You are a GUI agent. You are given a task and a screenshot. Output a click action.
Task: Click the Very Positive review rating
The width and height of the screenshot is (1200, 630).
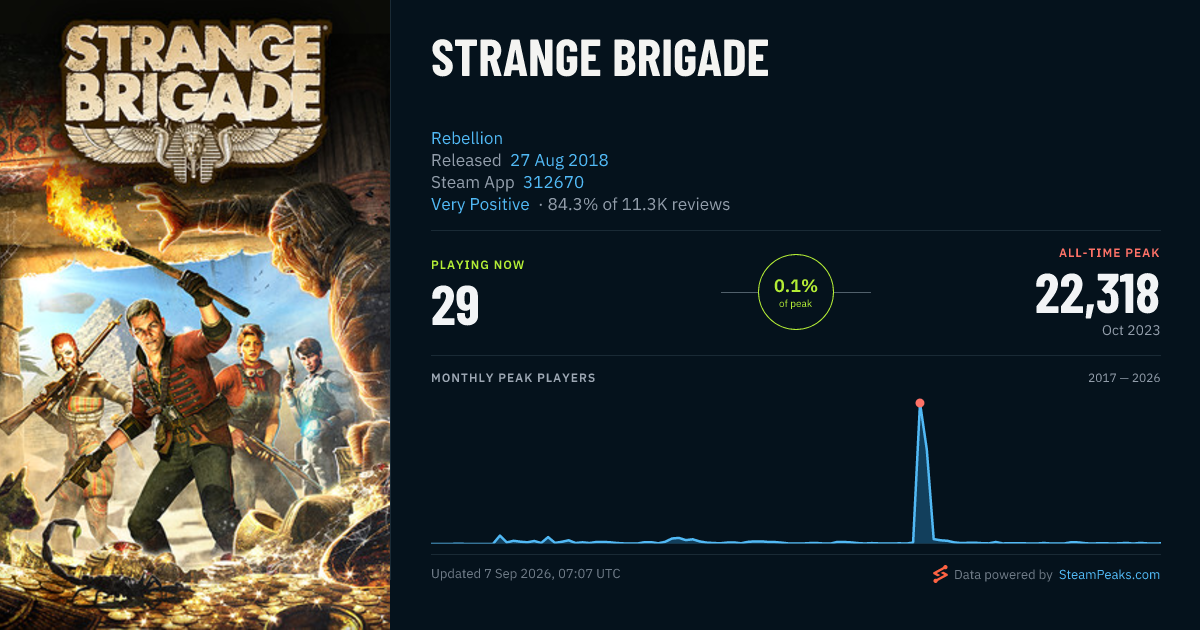(x=480, y=204)
